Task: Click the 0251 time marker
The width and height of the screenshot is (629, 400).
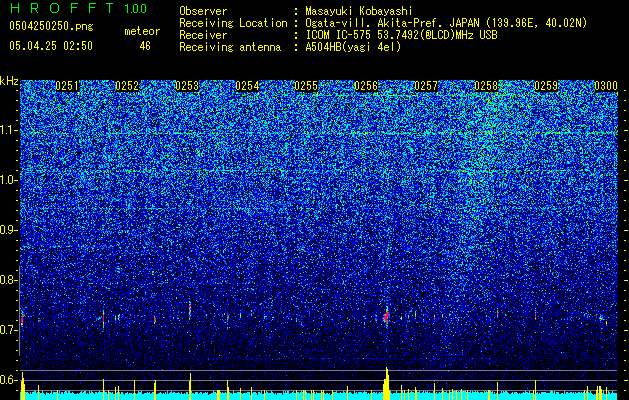Action: pyautogui.click(x=67, y=86)
